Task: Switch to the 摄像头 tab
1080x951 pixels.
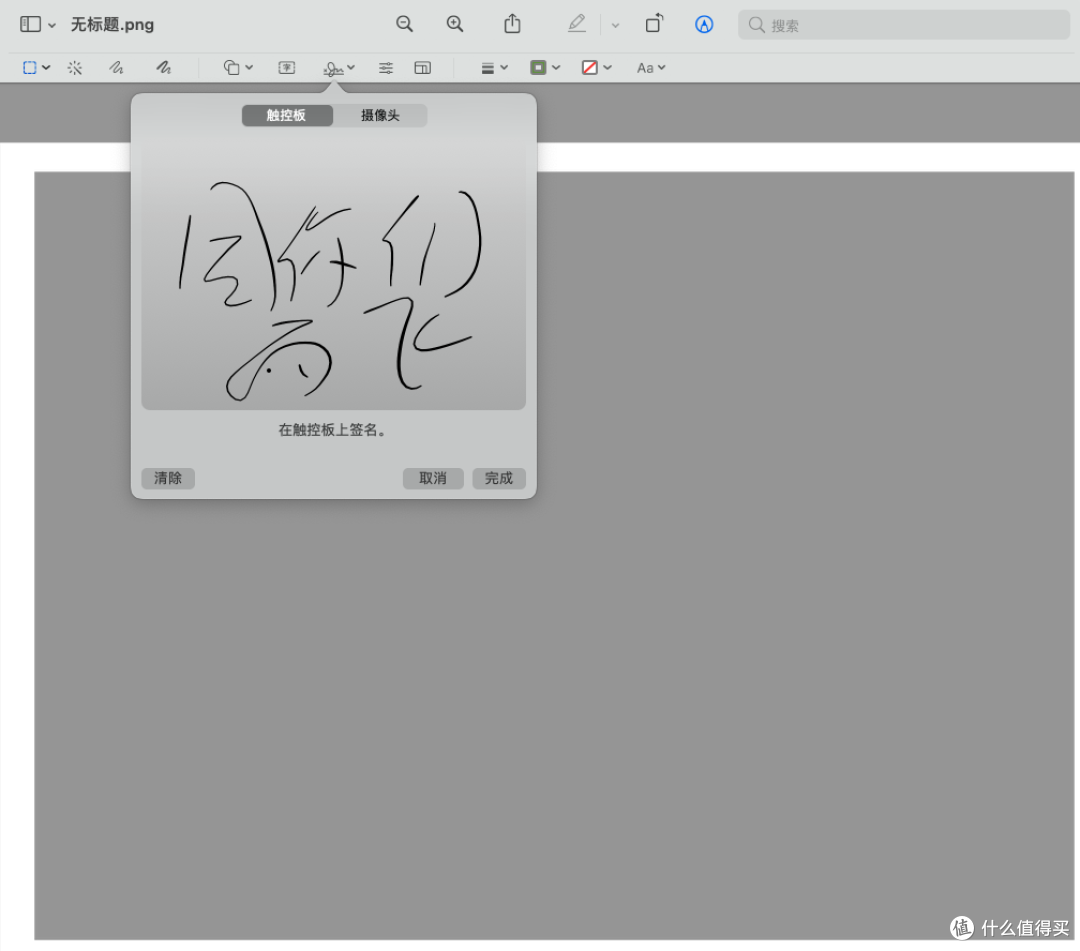Action: click(x=380, y=115)
